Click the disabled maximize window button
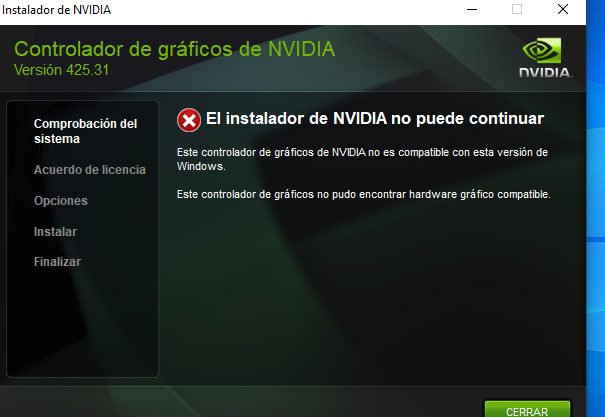 tap(517, 9)
